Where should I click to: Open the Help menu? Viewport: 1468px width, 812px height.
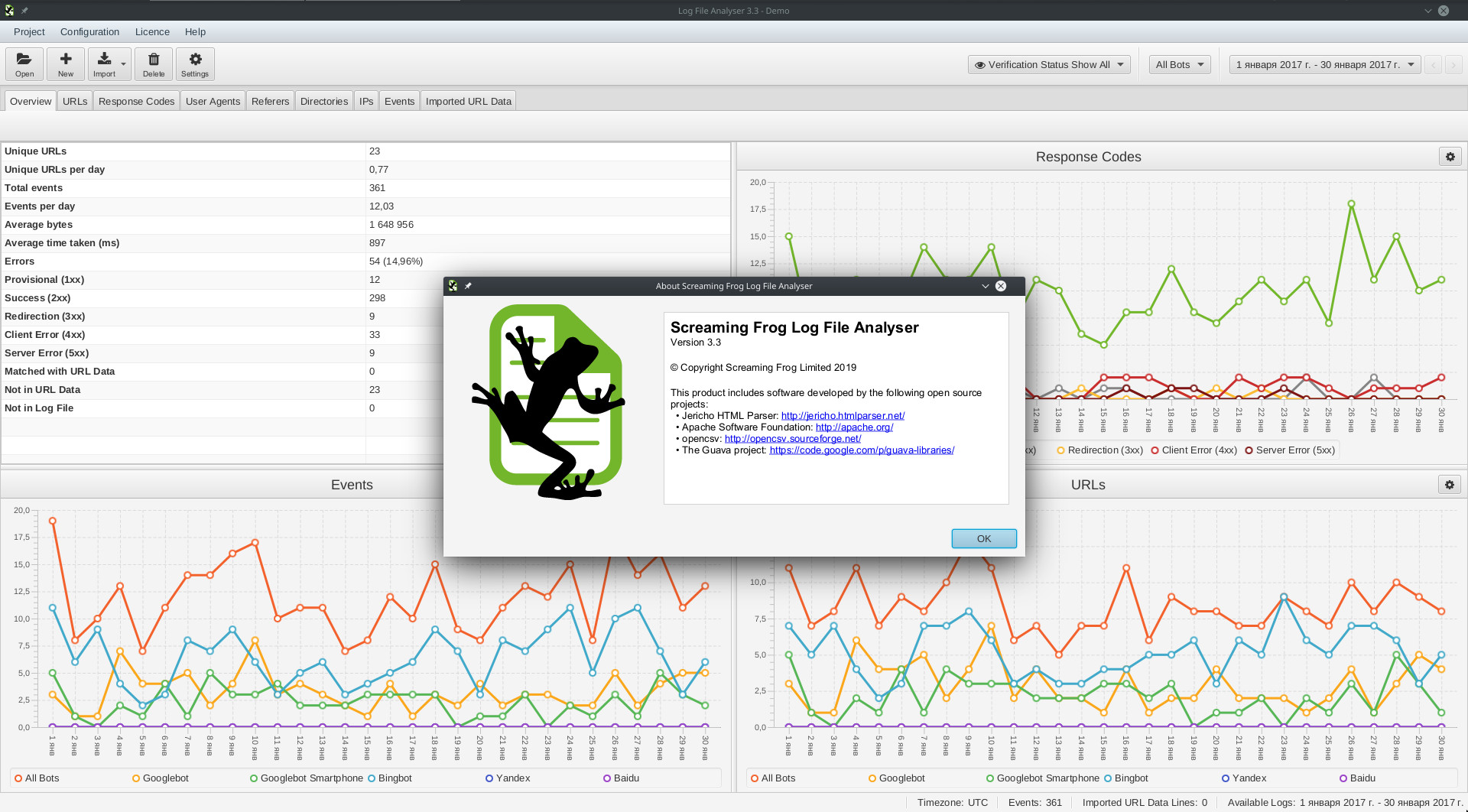(x=195, y=32)
